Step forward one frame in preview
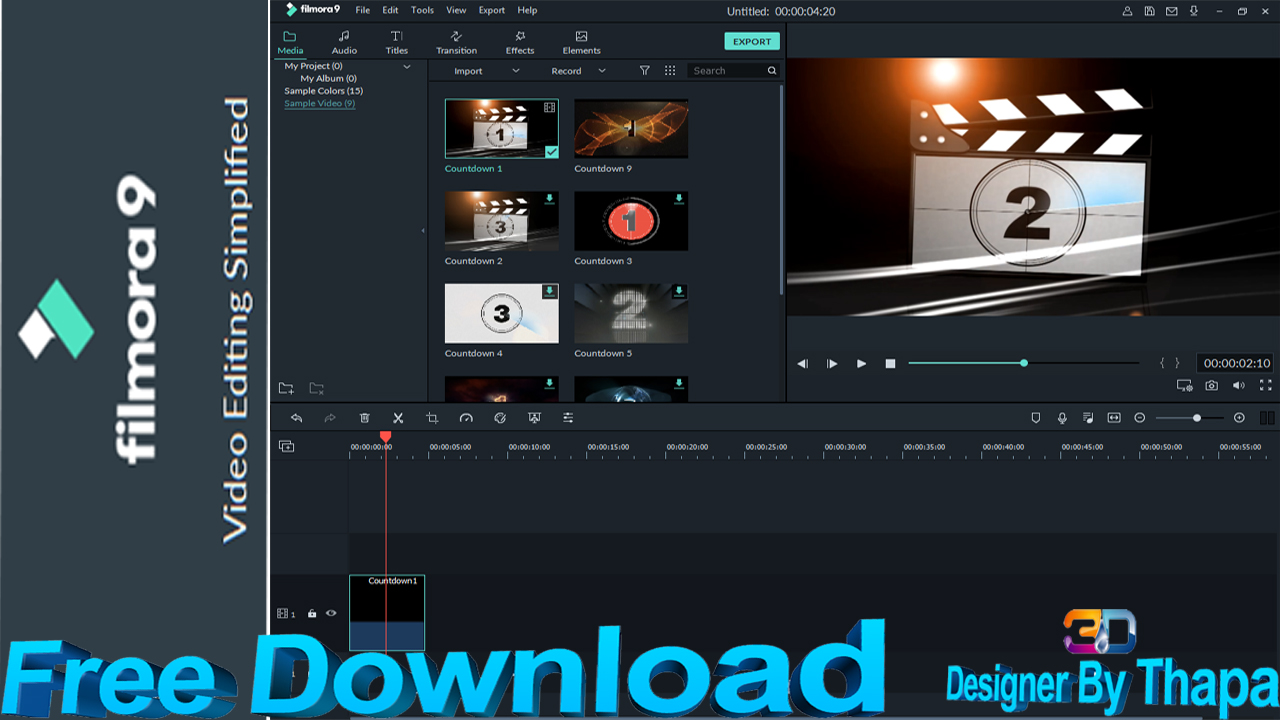 pos(832,364)
